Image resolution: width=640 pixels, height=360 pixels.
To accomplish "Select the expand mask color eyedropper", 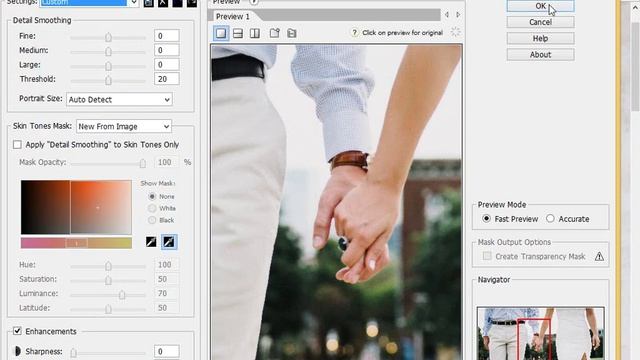I will click(x=169, y=242).
